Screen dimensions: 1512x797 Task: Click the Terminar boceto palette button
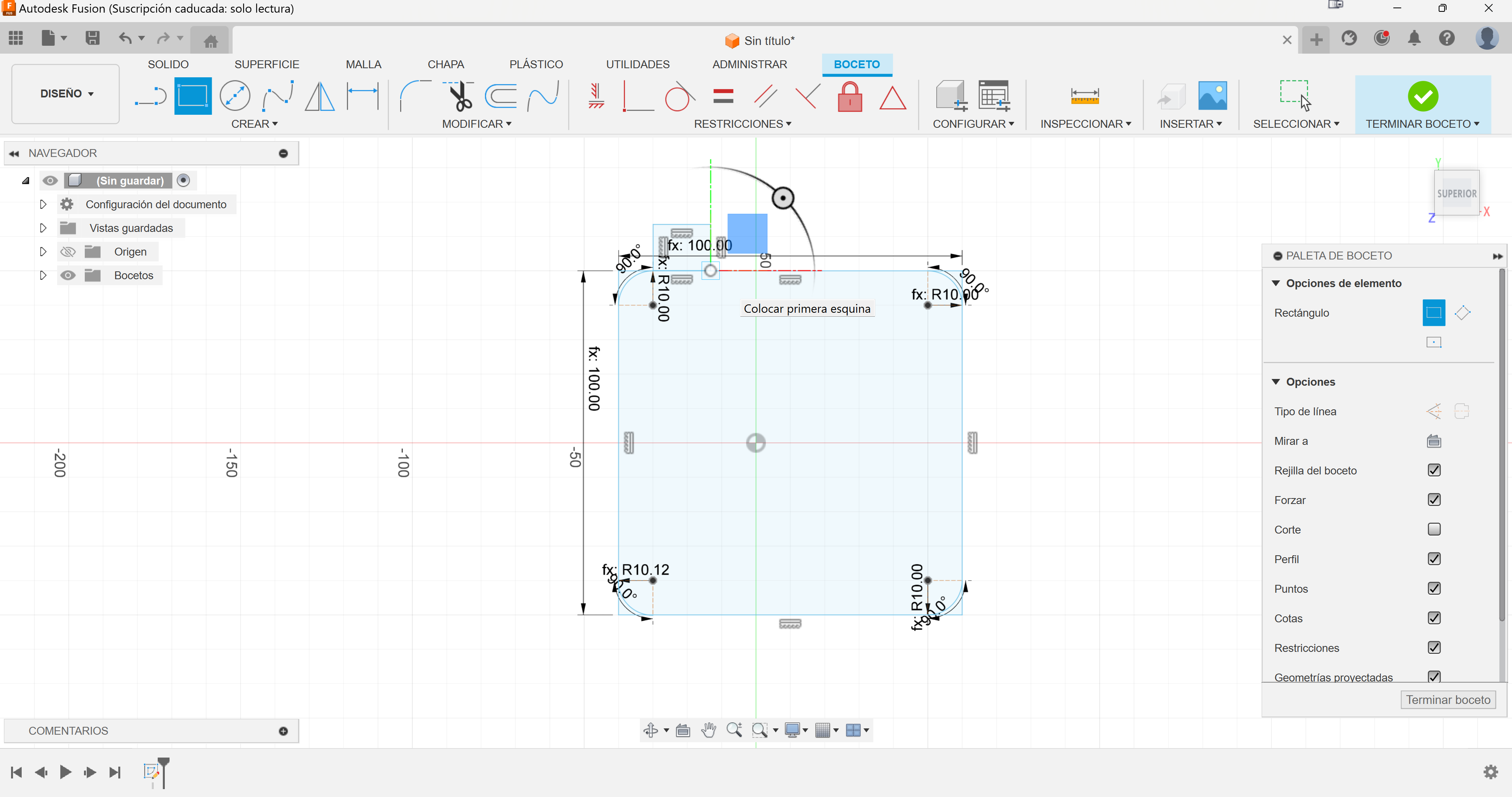point(1447,700)
